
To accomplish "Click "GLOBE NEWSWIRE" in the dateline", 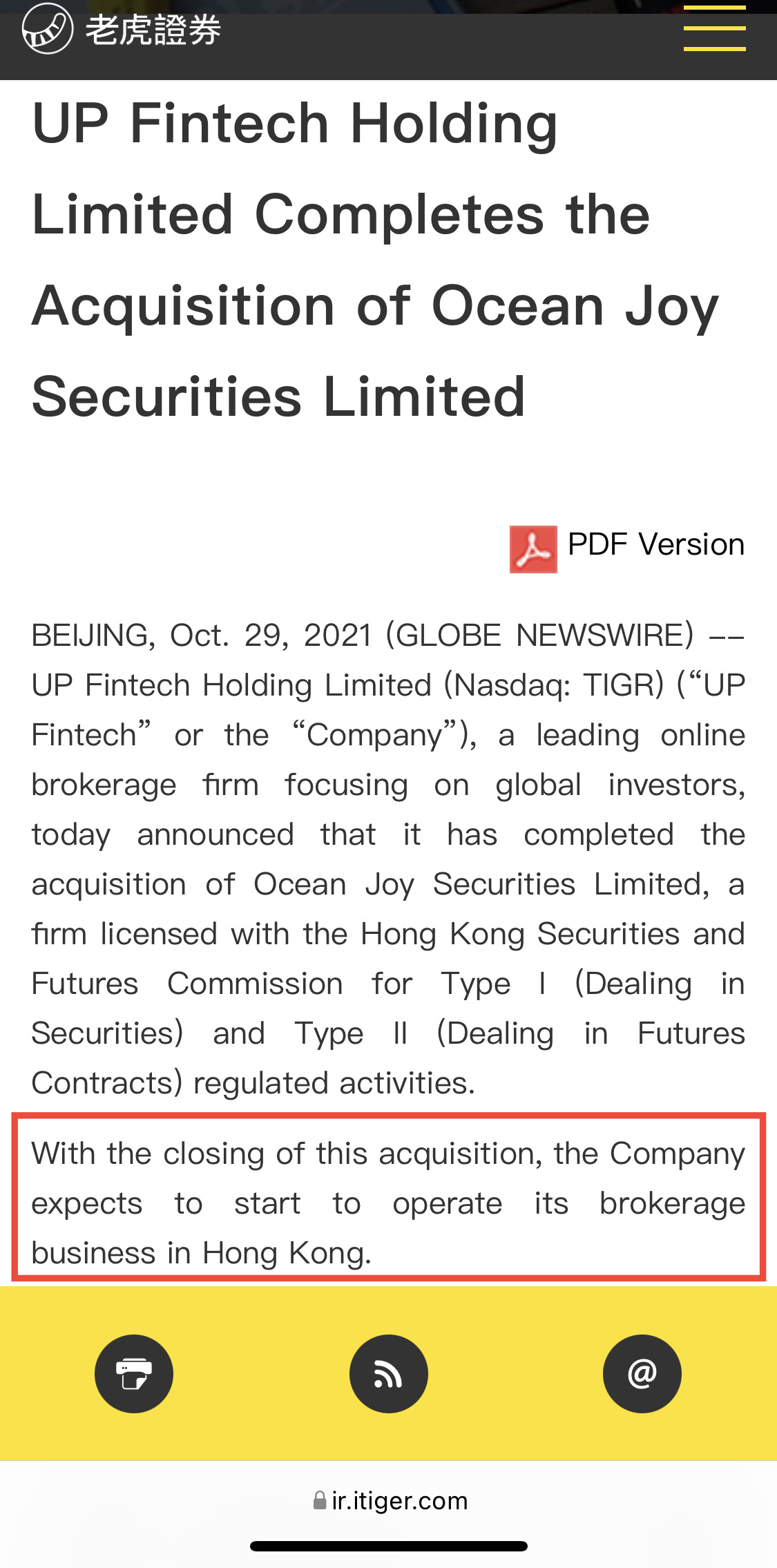I will coord(539,635).
